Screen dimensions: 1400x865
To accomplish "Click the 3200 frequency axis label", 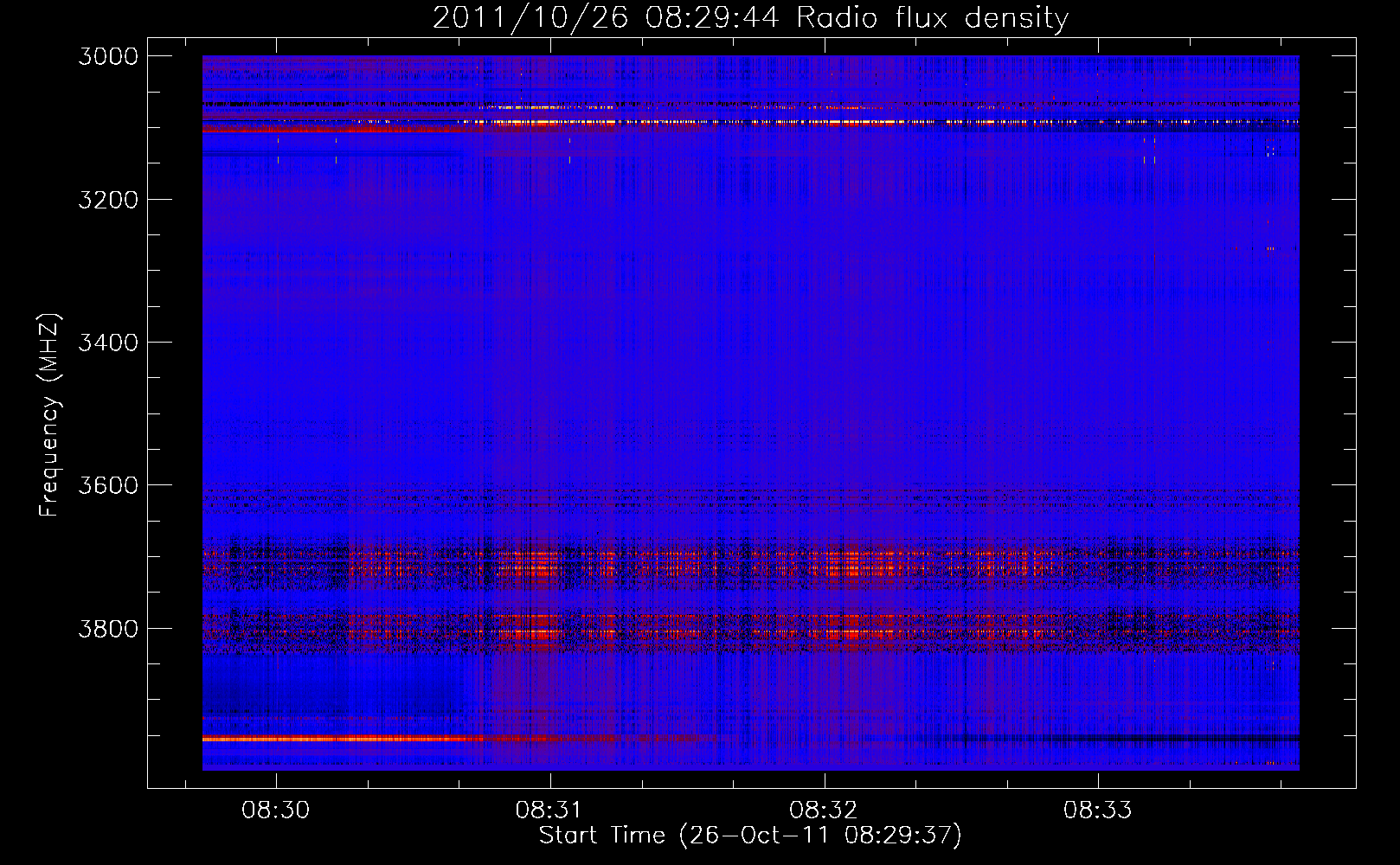I will [108, 200].
